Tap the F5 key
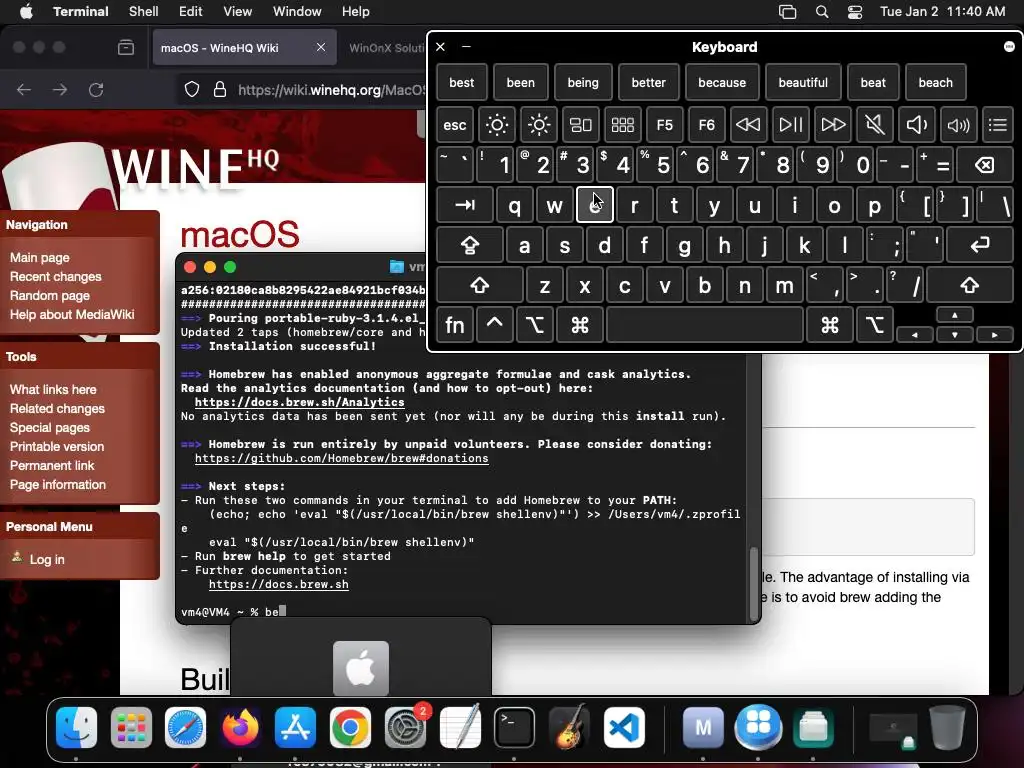Viewport: 1024px width, 768px height. [x=664, y=124]
